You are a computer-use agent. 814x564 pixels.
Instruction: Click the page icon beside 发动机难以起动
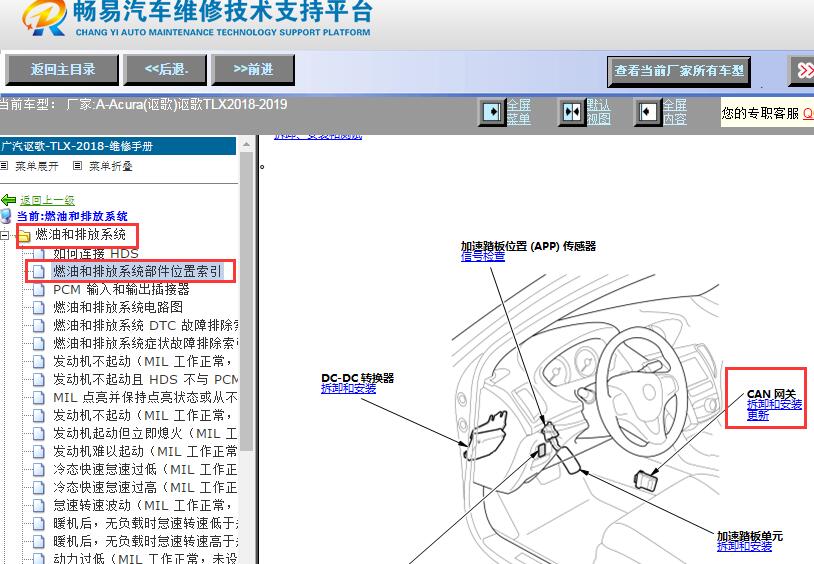(x=39, y=452)
